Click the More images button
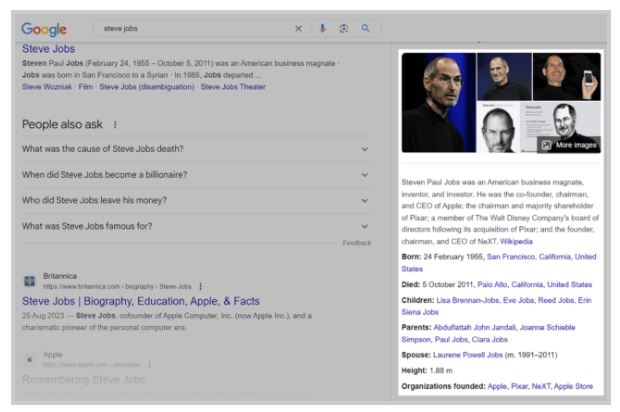The image size is (620, 412). point(569,145)
